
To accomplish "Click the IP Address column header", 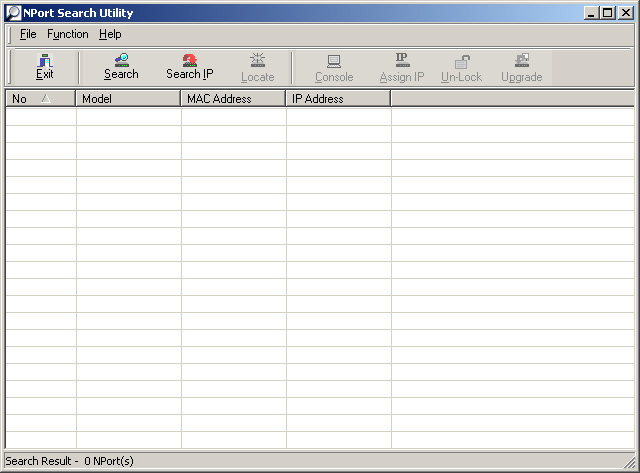I will 338,99.
